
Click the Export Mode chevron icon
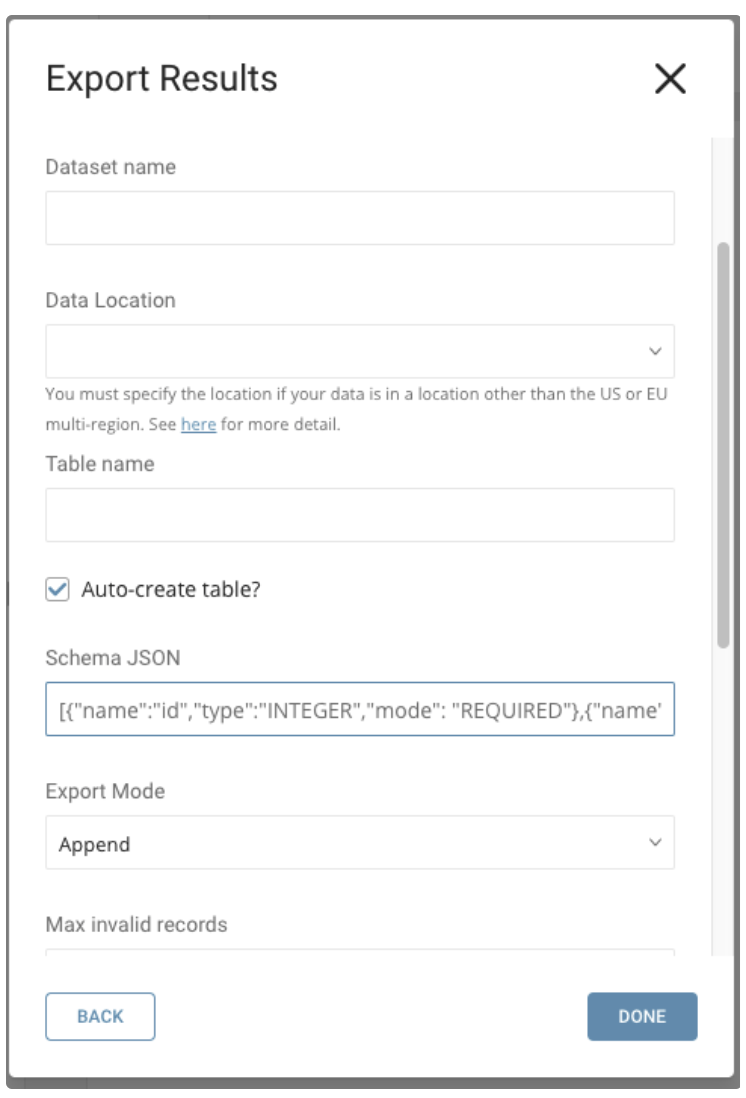point(655,843)
